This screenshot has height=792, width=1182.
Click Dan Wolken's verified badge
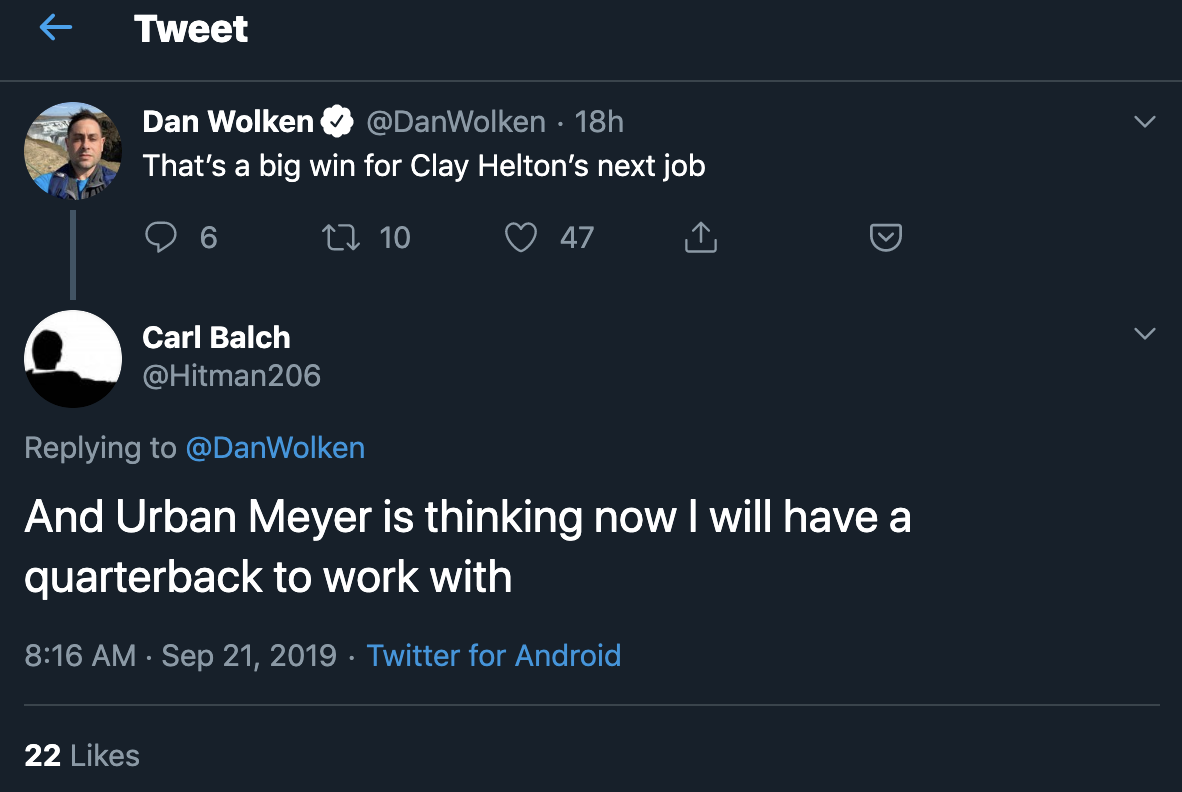(x=337, y=121)
